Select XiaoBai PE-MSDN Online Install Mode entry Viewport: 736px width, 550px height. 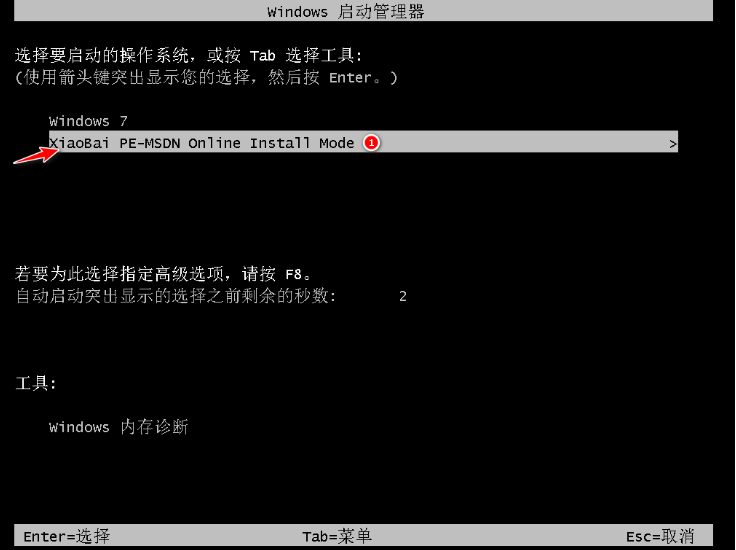click(x=363, y=141)
